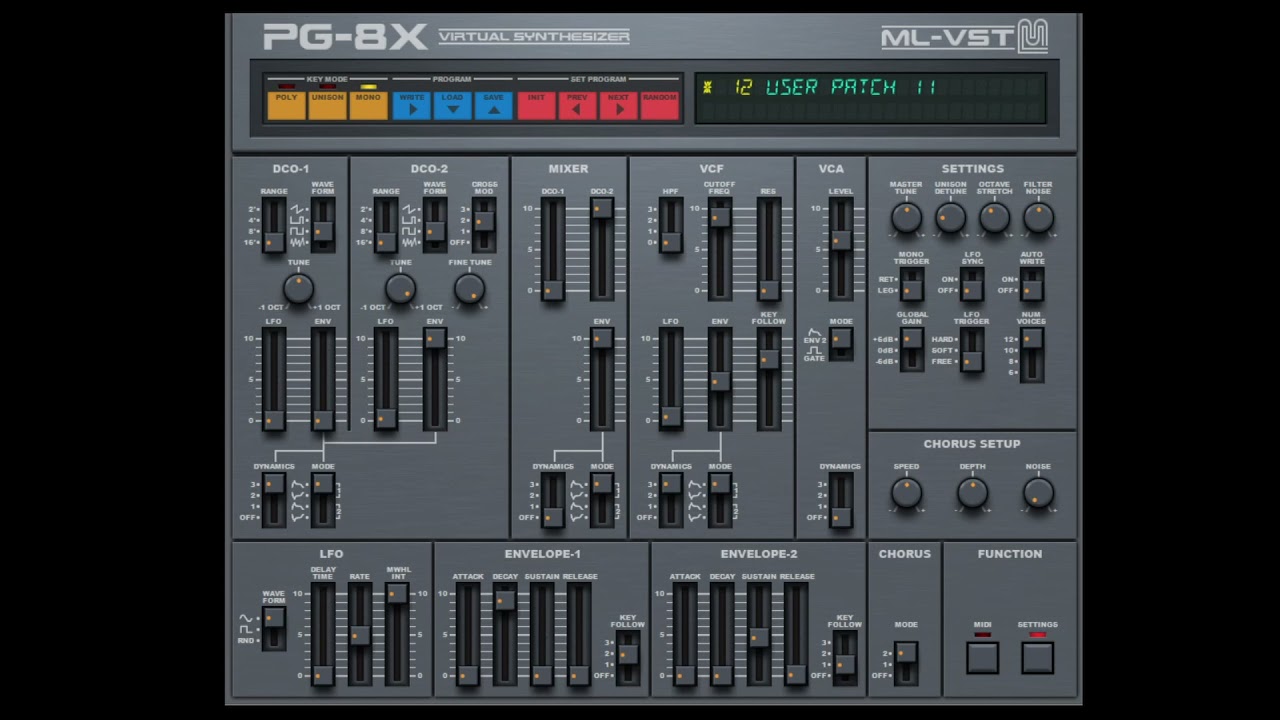Viewport: 1280px width, 720px height.
Task: Click the chorus SPEED knob
Action: 906,492
